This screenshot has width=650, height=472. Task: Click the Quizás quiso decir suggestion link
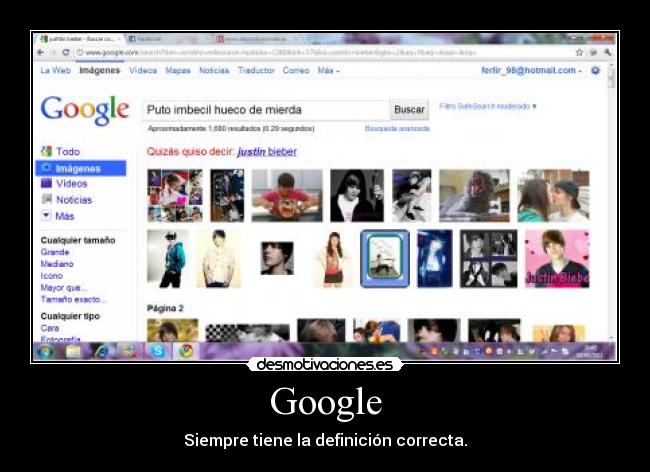click(267, 152)
